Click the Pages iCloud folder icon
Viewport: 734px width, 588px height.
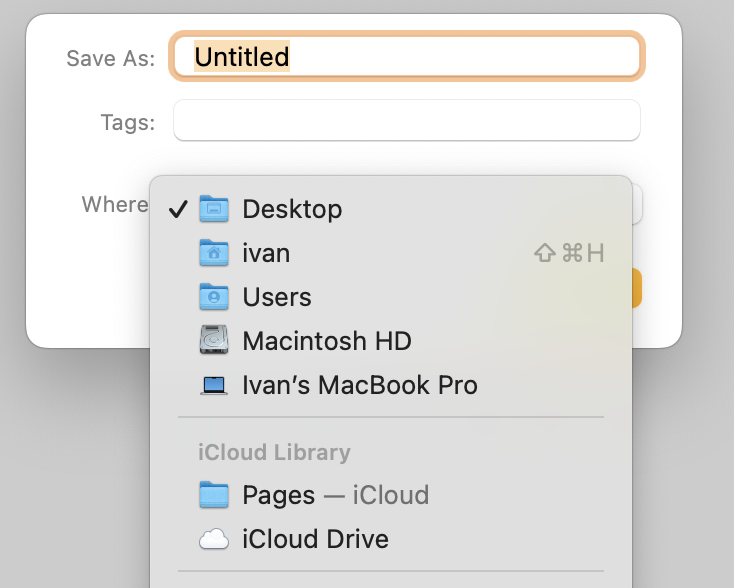tap(214, 495)
